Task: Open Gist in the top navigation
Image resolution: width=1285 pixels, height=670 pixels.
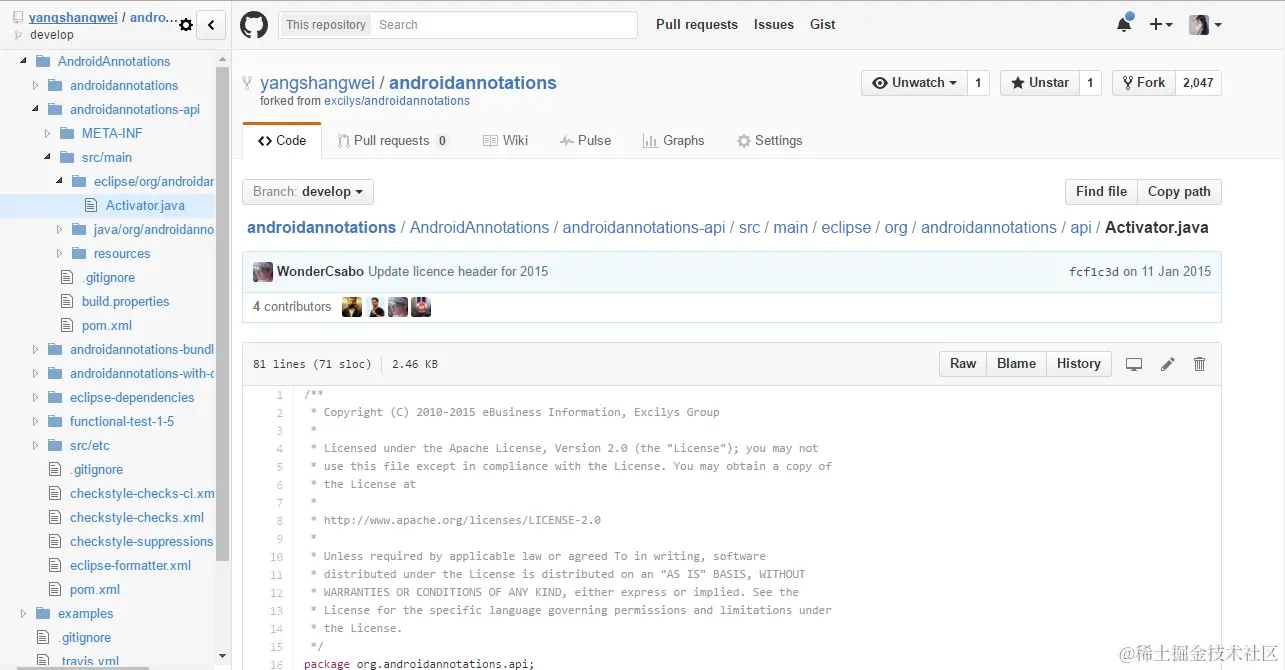Action: coord(823,25)
